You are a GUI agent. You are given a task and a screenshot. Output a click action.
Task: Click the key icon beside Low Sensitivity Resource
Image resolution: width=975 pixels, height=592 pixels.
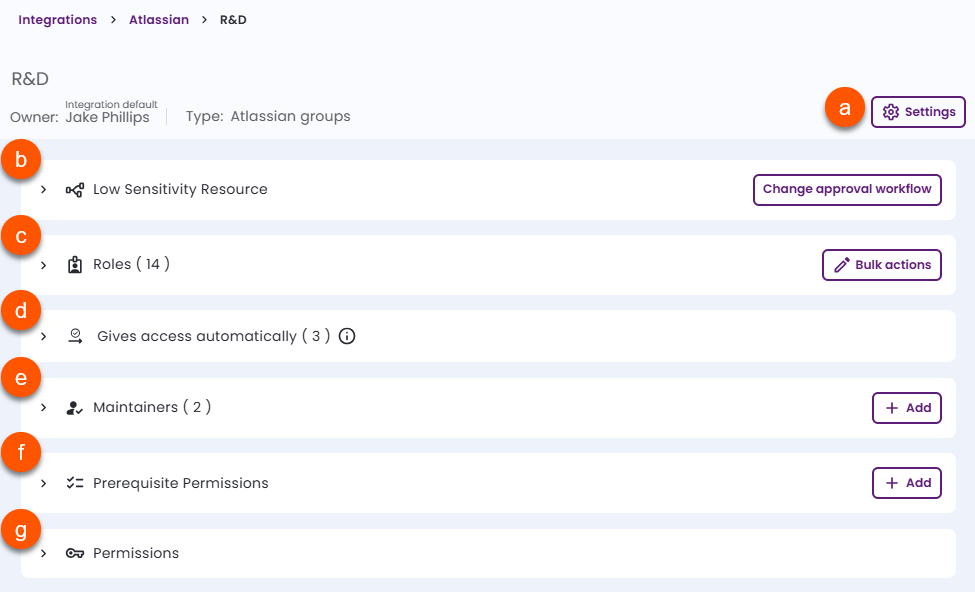pyautogui.click(x=74, y=188)
